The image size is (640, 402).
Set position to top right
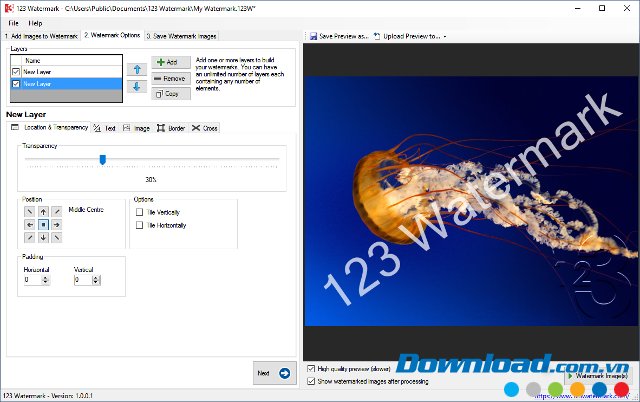(x=57, y=211)
